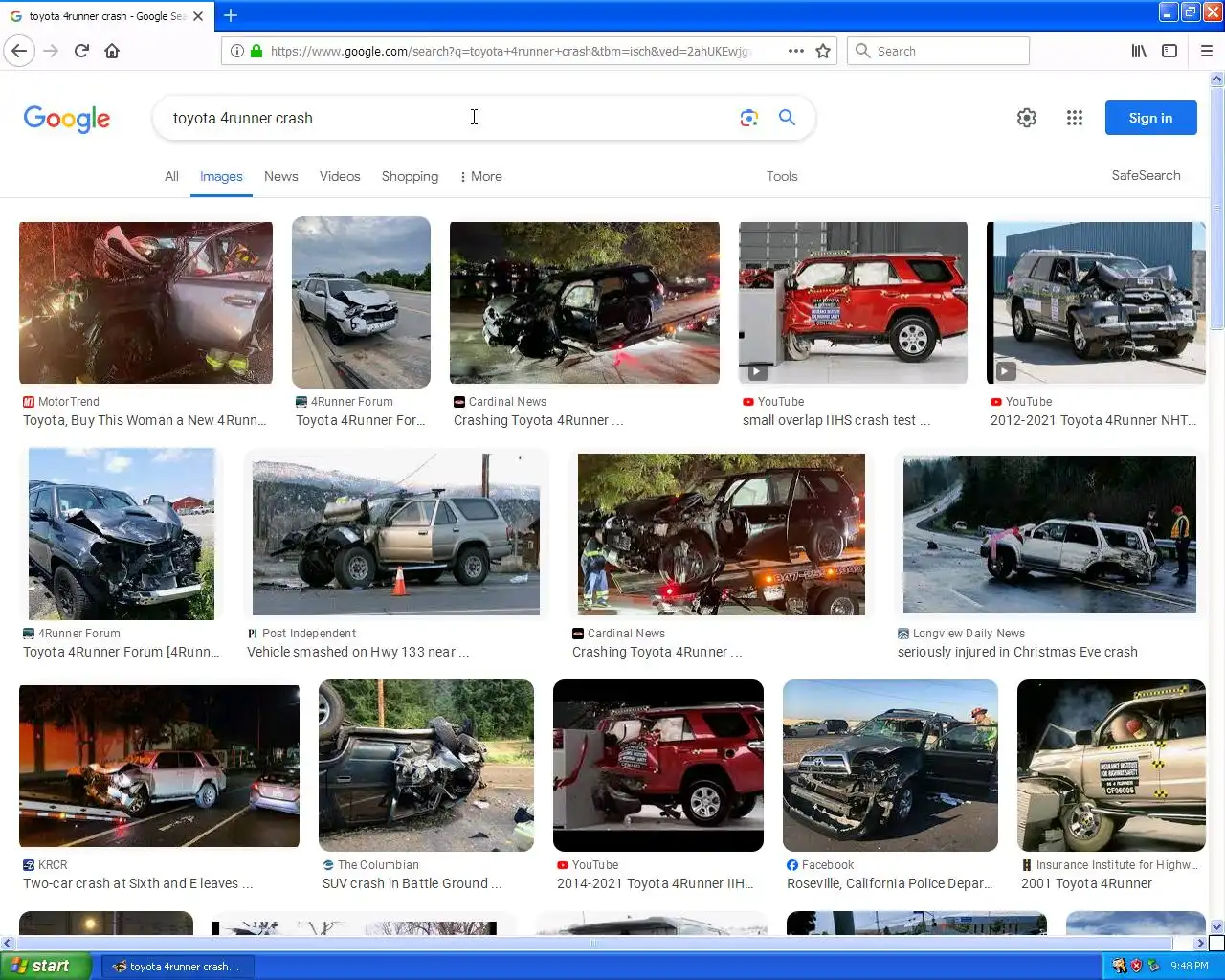This screenshot has width=1225, height=980.
Task: Open the red IIHS small overlap crash image
Action: (853, 302)
